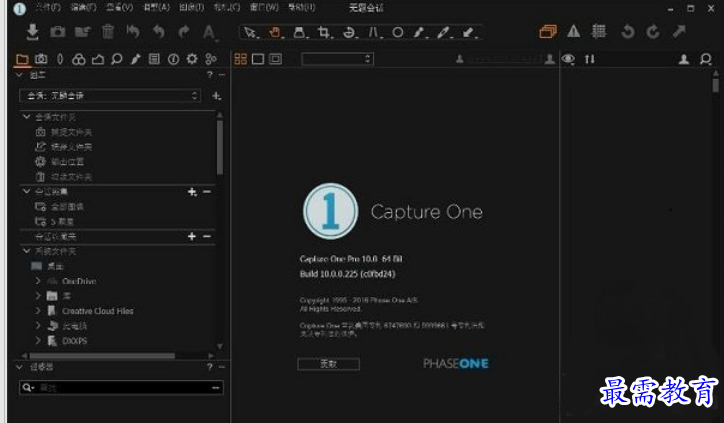Click the Rotate left toolbar icon
724x423 pixels.
627,31
